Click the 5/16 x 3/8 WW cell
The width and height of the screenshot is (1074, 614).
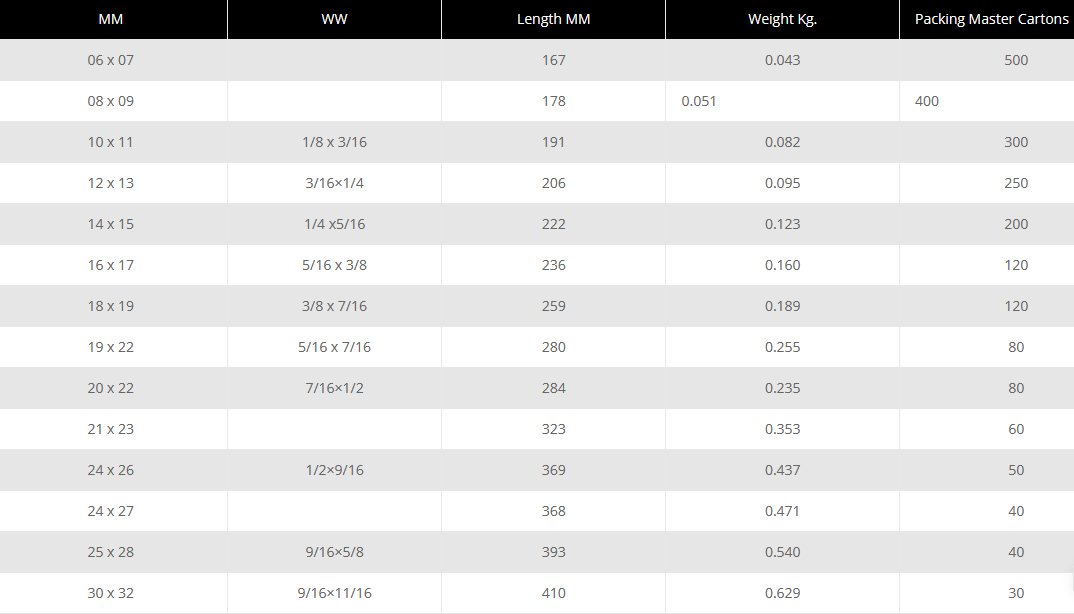[334, 265]
